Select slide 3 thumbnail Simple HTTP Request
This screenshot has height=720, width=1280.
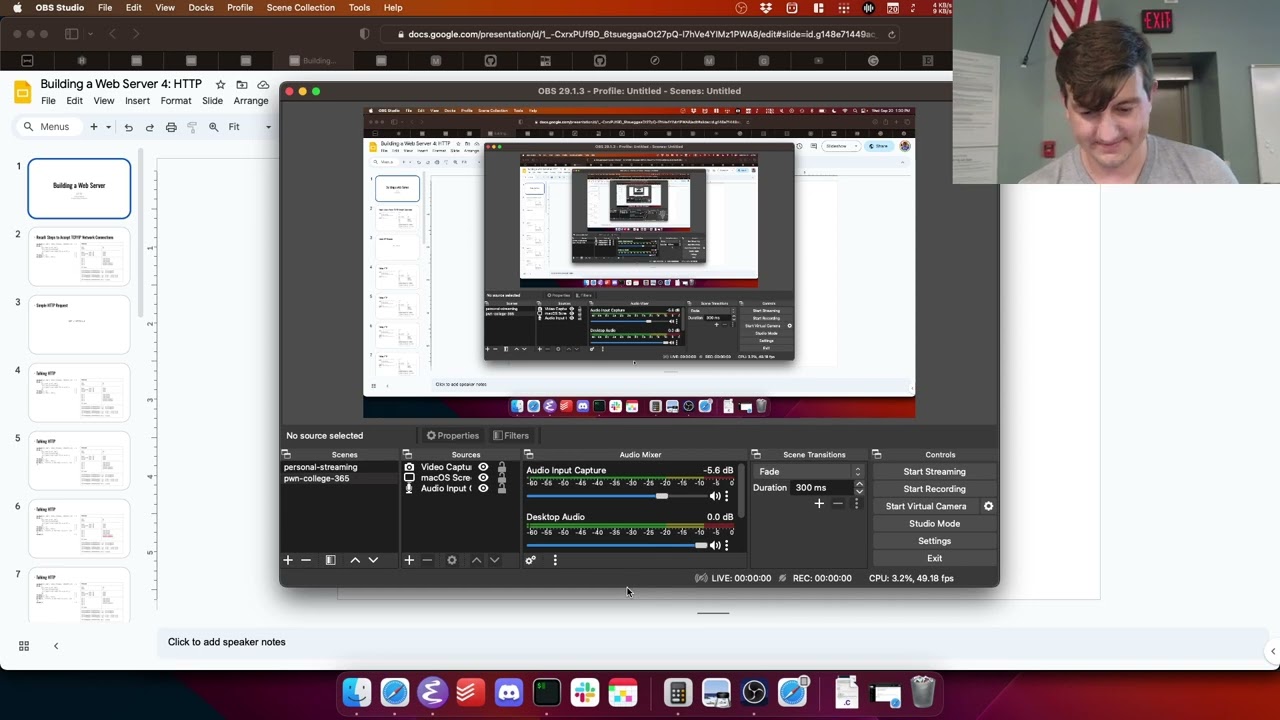click(x=79, y=324)
